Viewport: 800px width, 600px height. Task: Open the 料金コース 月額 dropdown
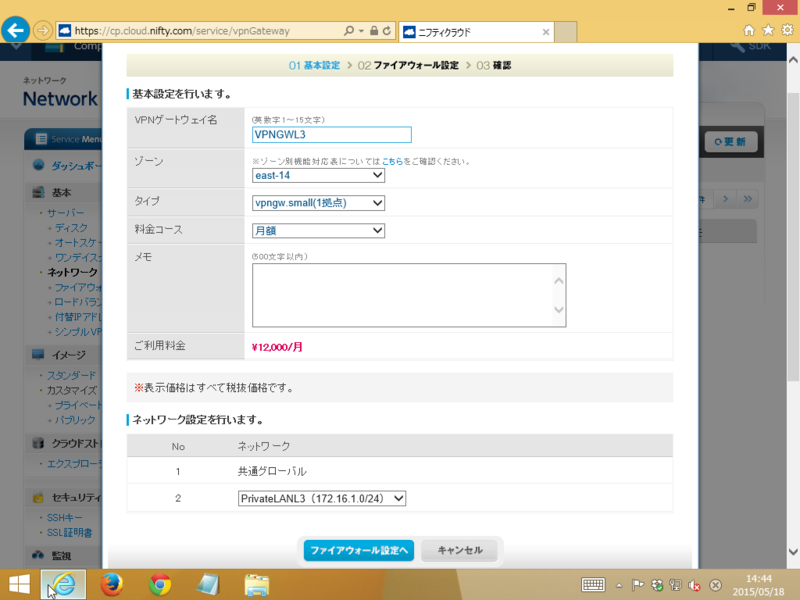coord(318,231)
